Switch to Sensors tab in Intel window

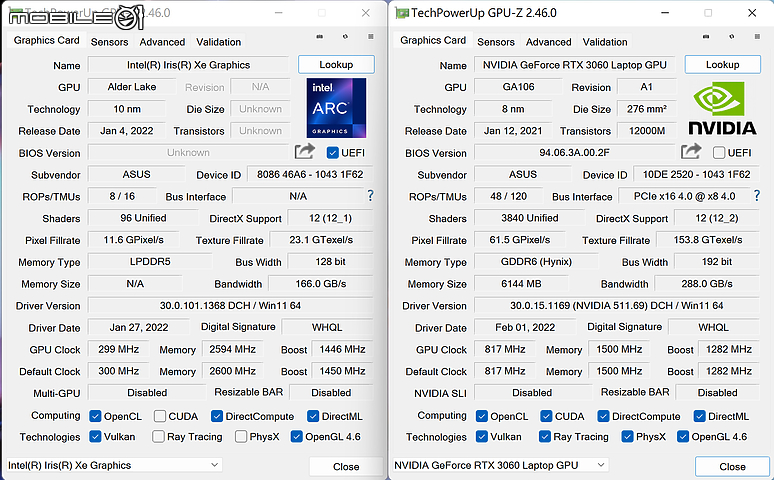[110, 42]
